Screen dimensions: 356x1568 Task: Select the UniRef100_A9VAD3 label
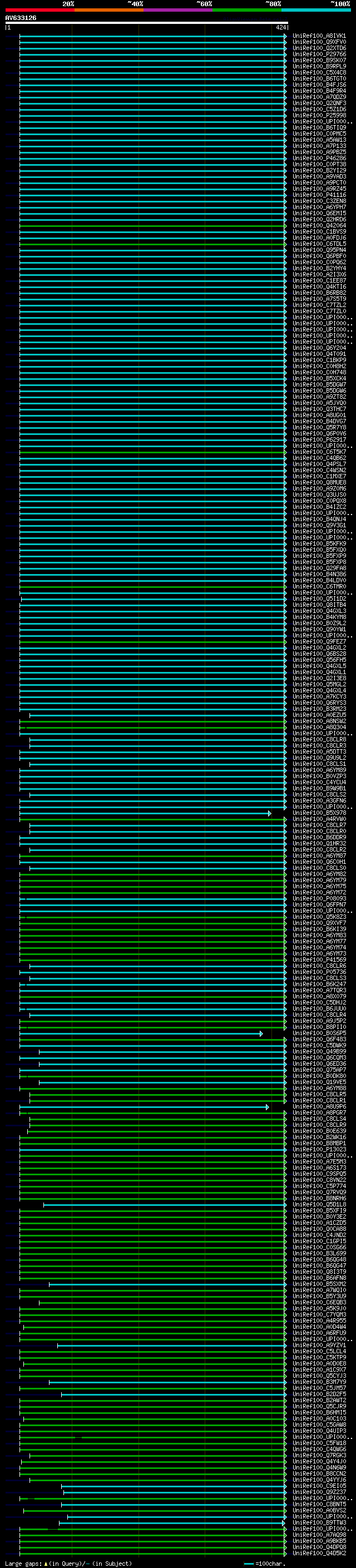click(x=319, y=176)
